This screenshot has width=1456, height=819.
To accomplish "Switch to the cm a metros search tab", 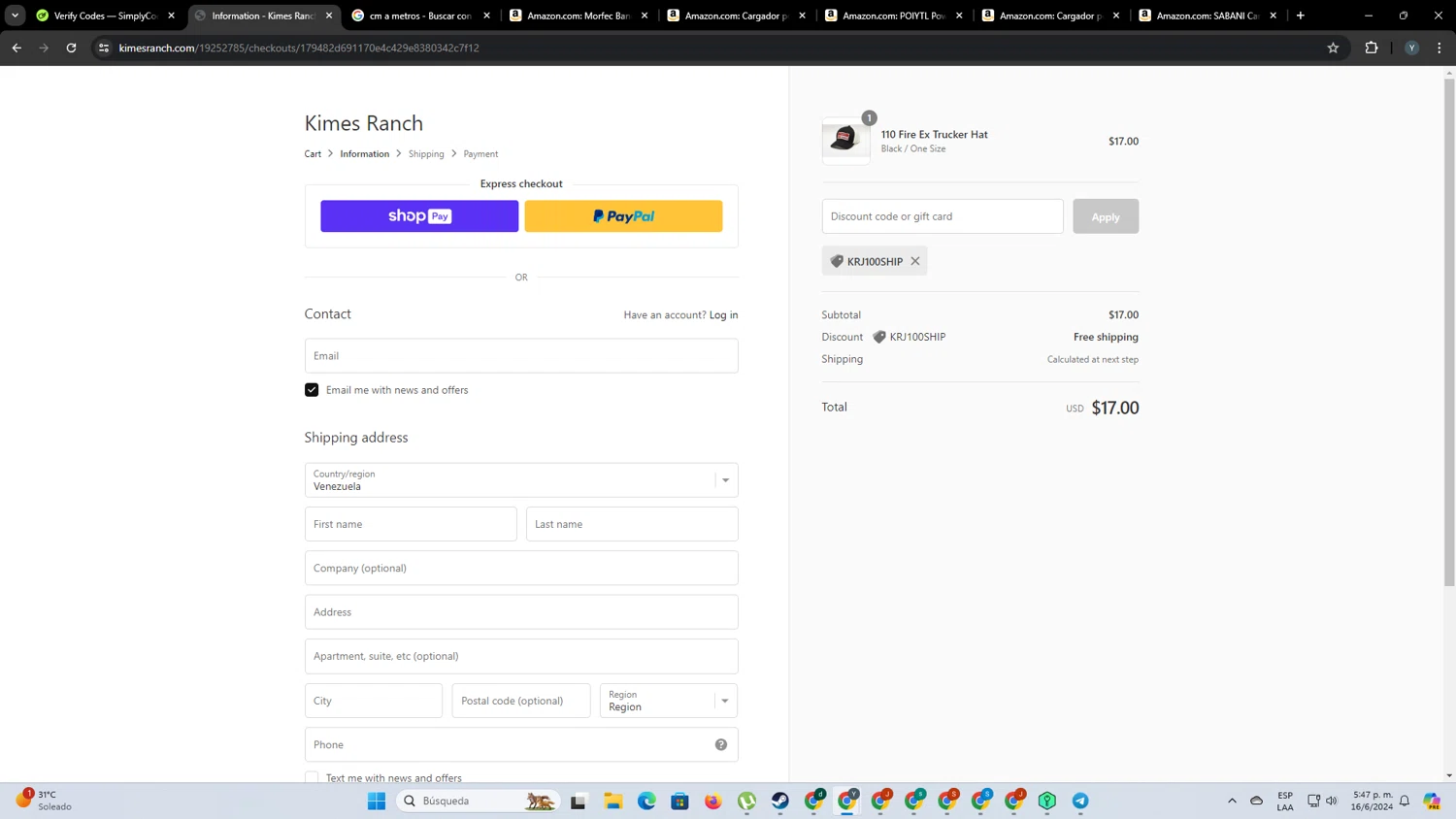I will point(421,16).
